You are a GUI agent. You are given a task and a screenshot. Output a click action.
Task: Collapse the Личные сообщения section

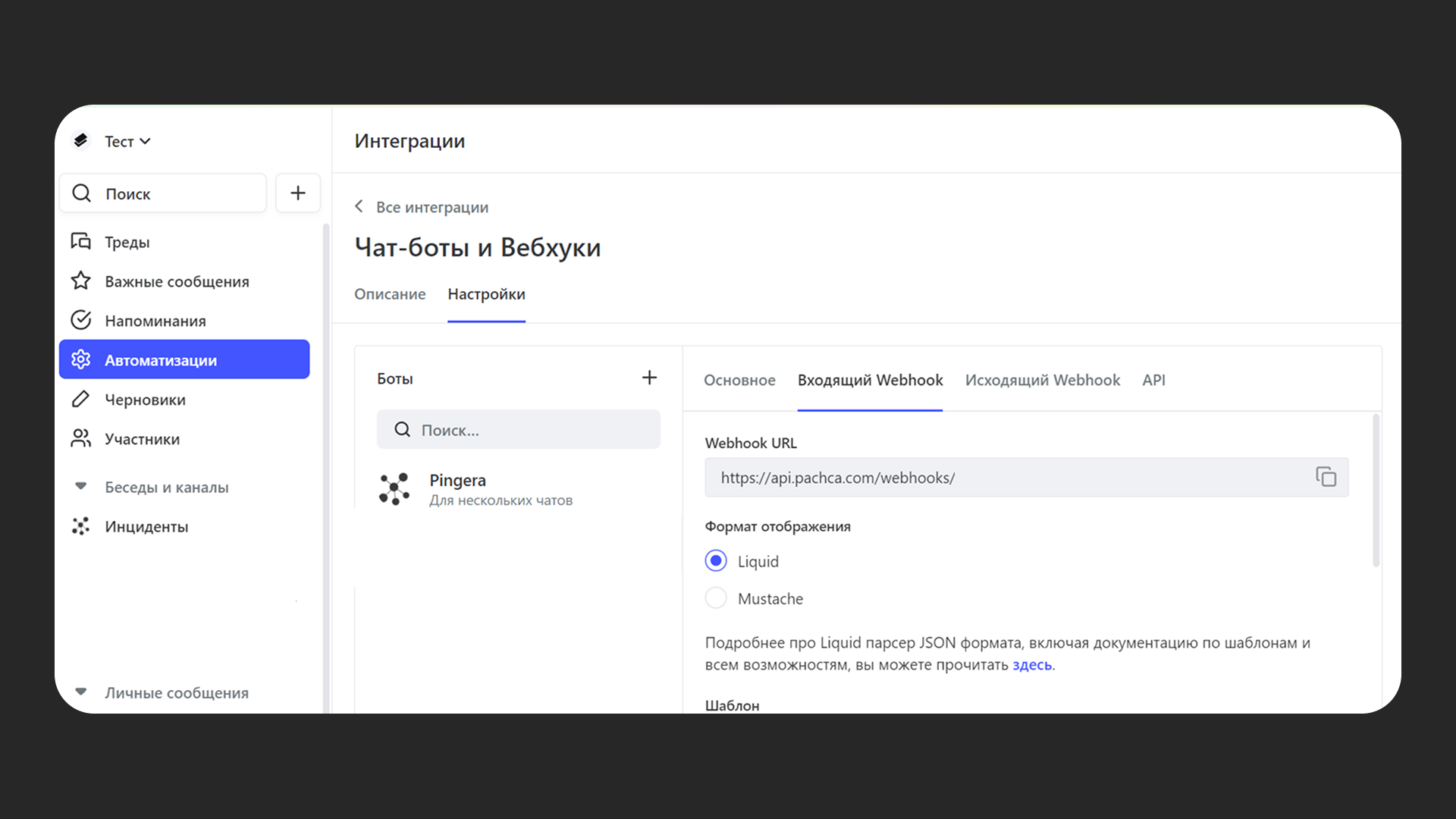[x=81, y=692]
